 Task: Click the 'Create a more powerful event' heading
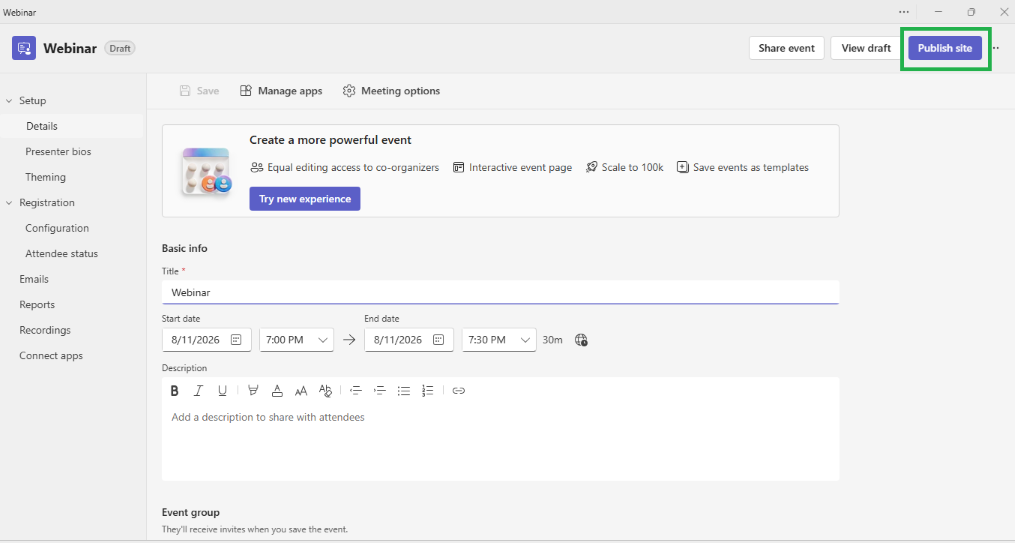330,140
